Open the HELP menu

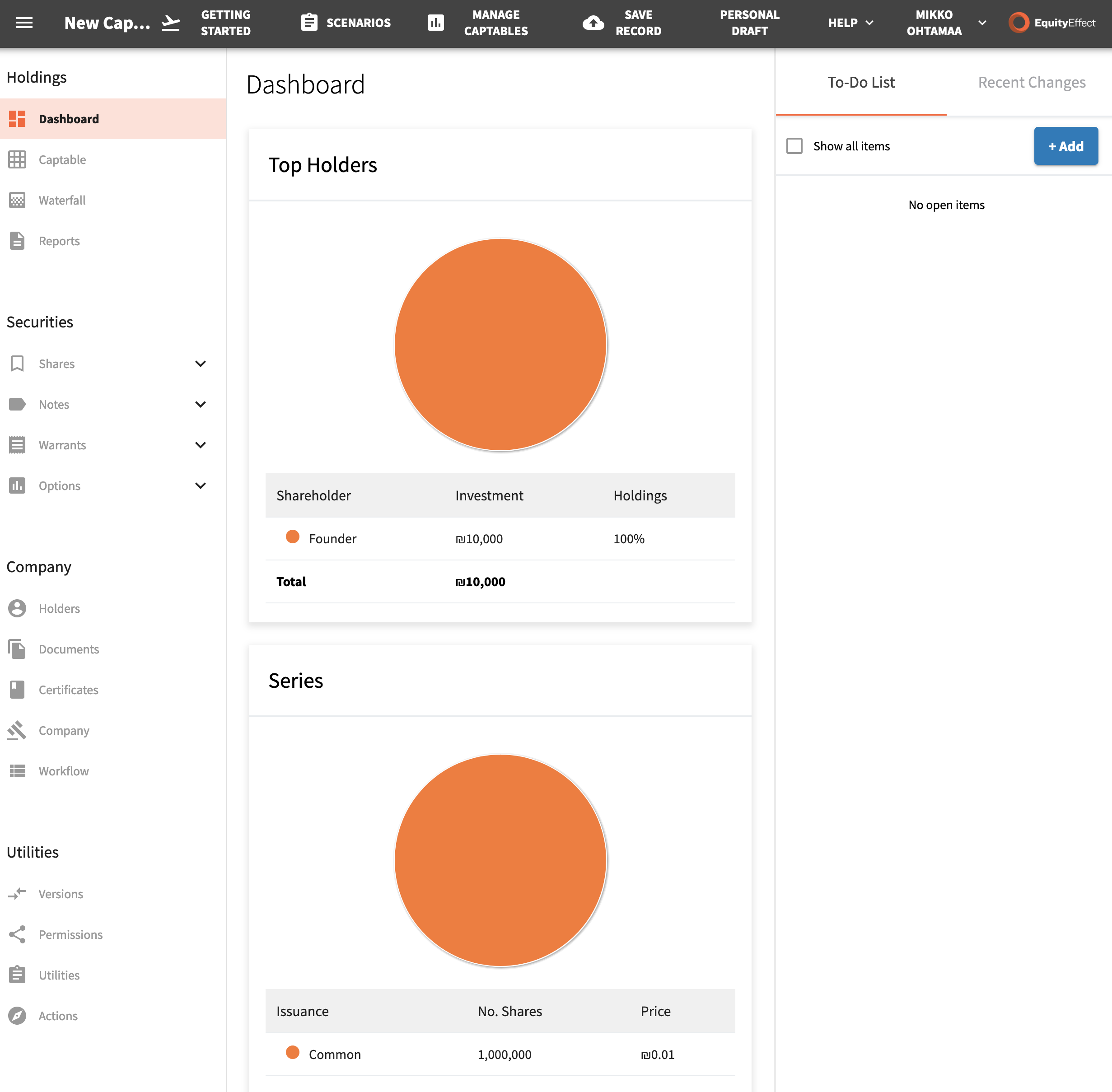(x=850, y=23)
